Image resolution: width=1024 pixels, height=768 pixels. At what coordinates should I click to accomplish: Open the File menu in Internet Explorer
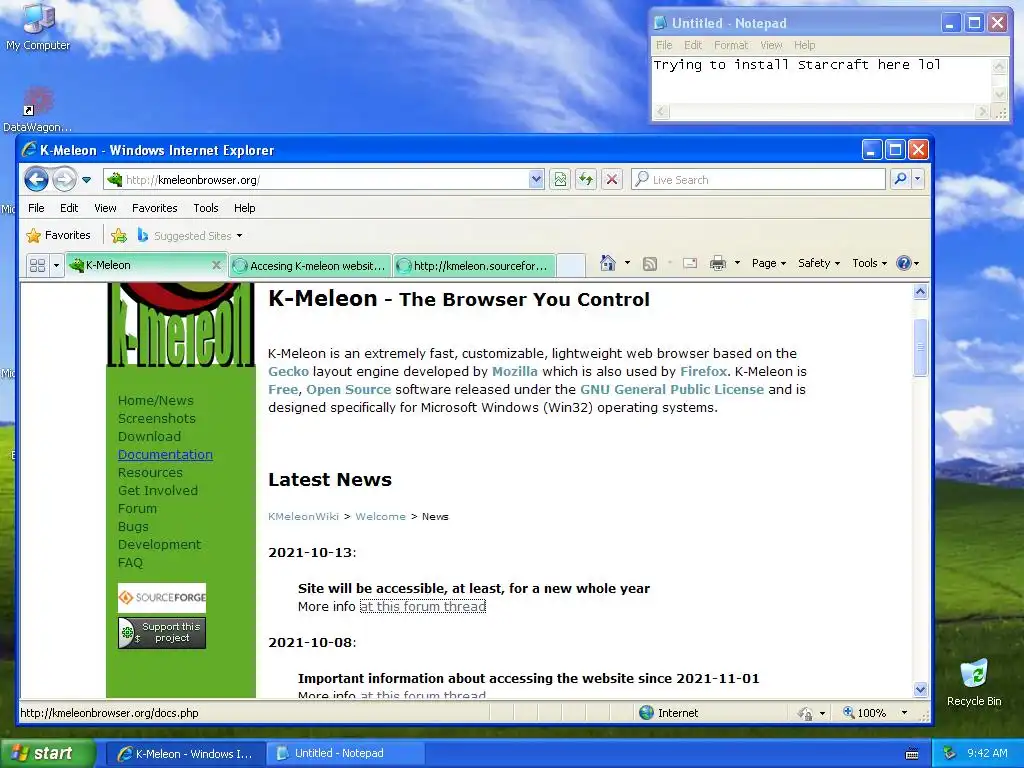pyautogui.click(x=36, y=208)
